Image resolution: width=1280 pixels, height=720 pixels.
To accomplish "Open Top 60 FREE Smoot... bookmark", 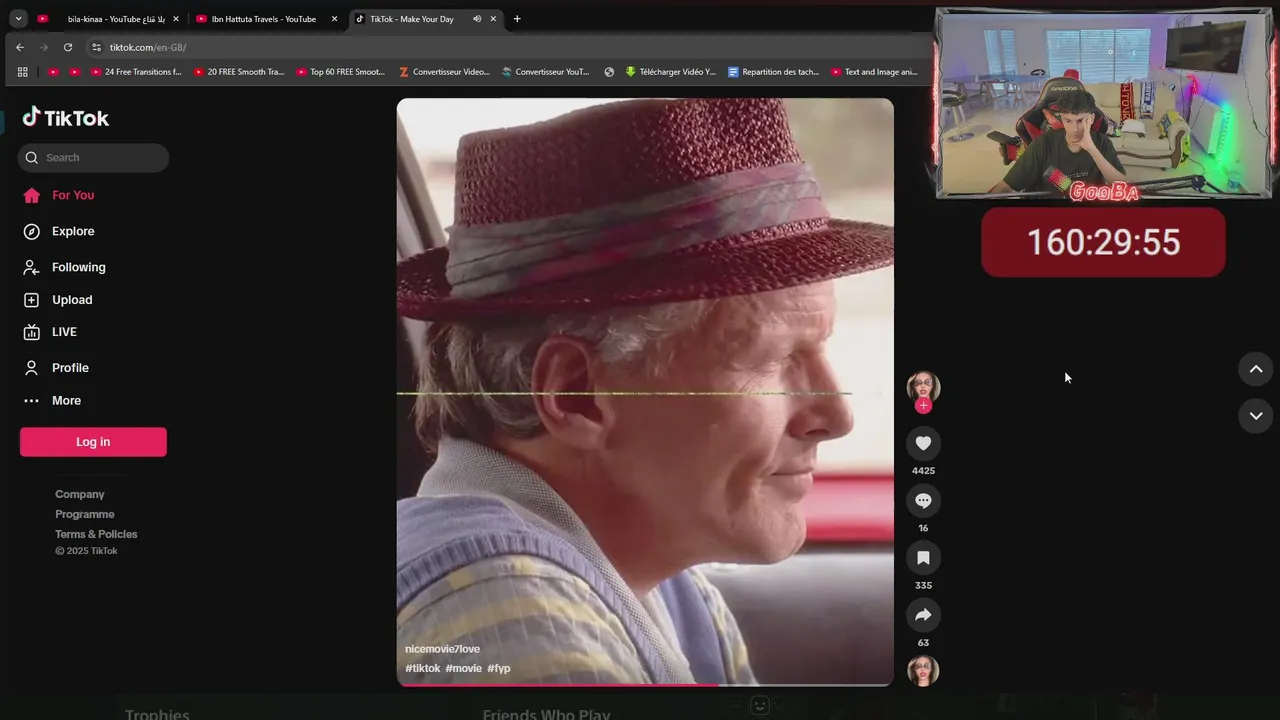I will point(341,72).
